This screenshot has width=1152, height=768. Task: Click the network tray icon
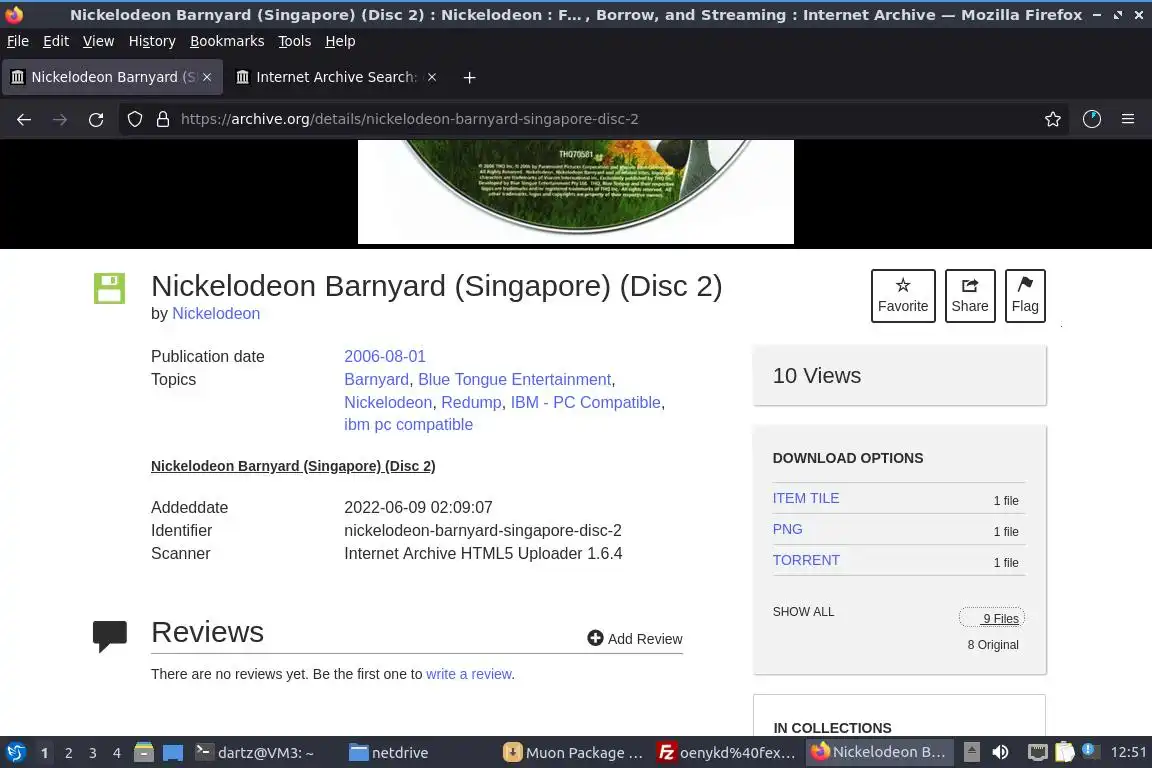1037,752
